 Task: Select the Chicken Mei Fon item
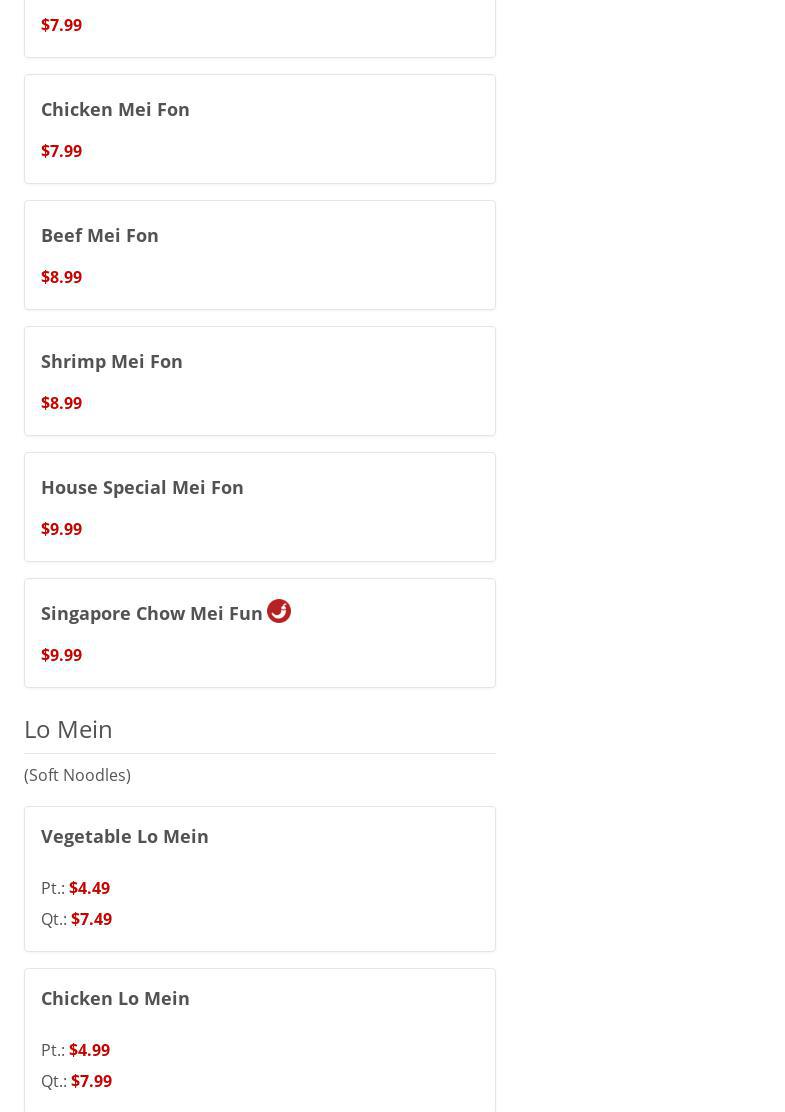coord(115,109)
